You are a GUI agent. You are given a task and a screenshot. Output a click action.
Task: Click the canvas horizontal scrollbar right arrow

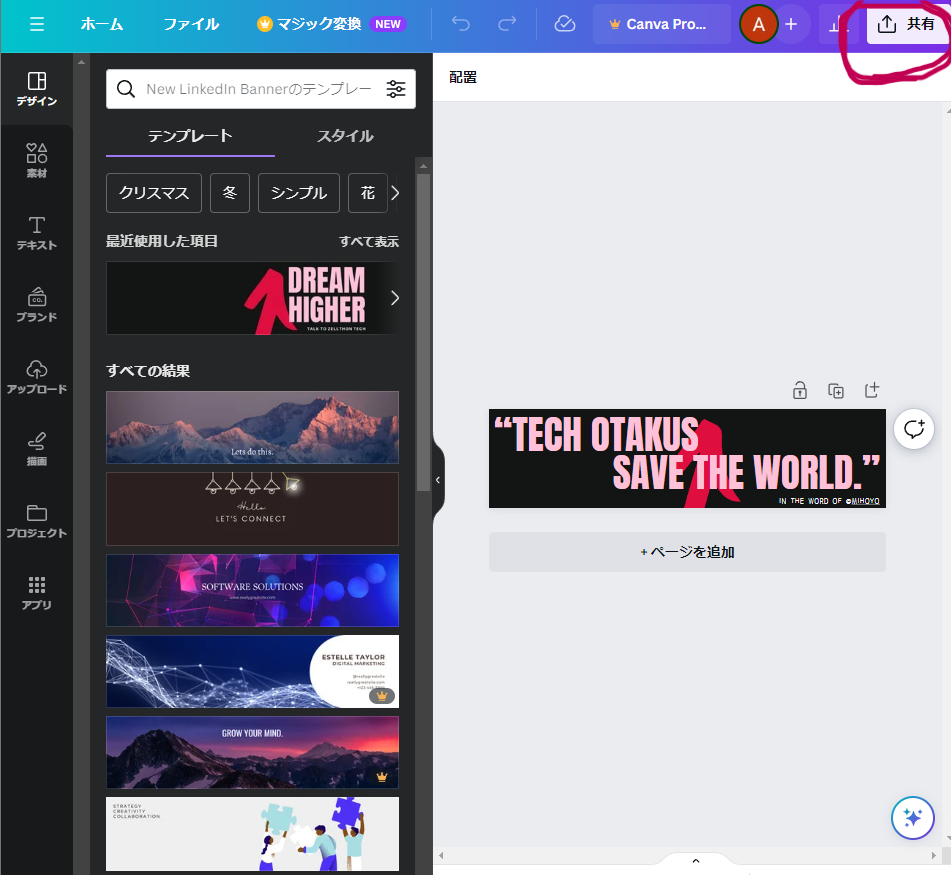[934, 856]
